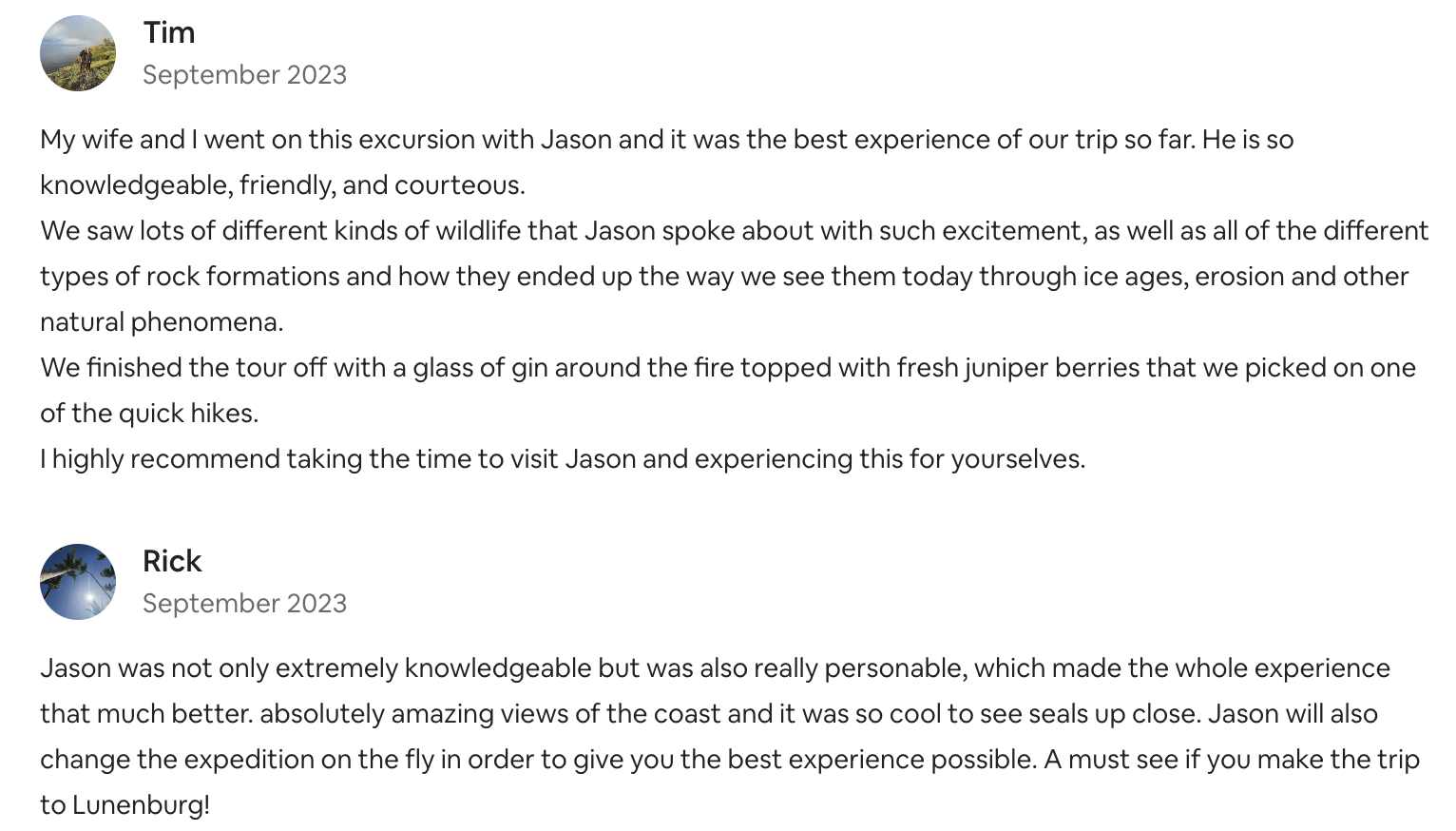The height and width of the screenshot is (831, 1456).
Task: Click Tim's first paragraph about the excursion with Jason
Action: pos(667,162)
